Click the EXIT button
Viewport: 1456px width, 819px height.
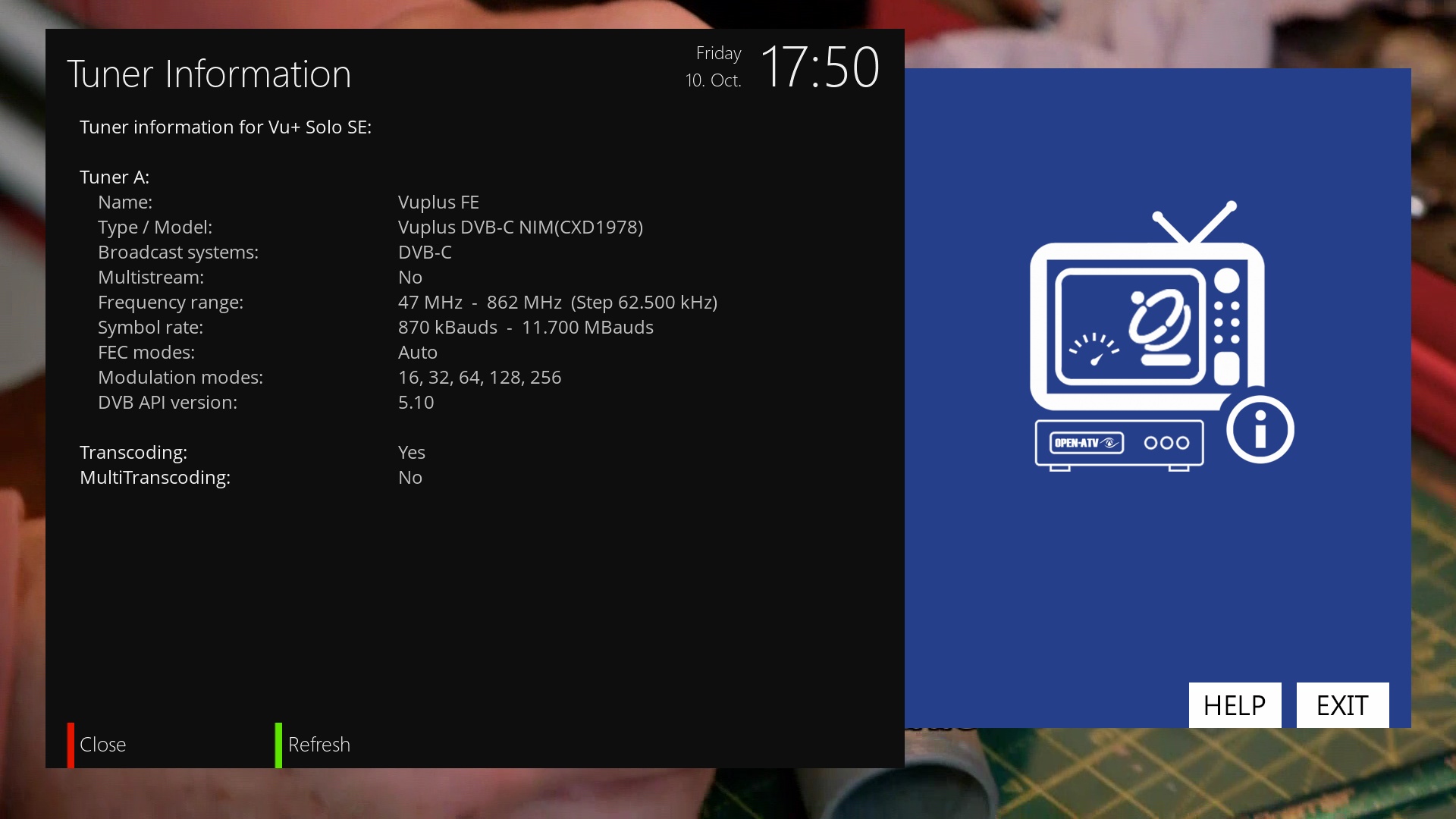click(1342, 705)
